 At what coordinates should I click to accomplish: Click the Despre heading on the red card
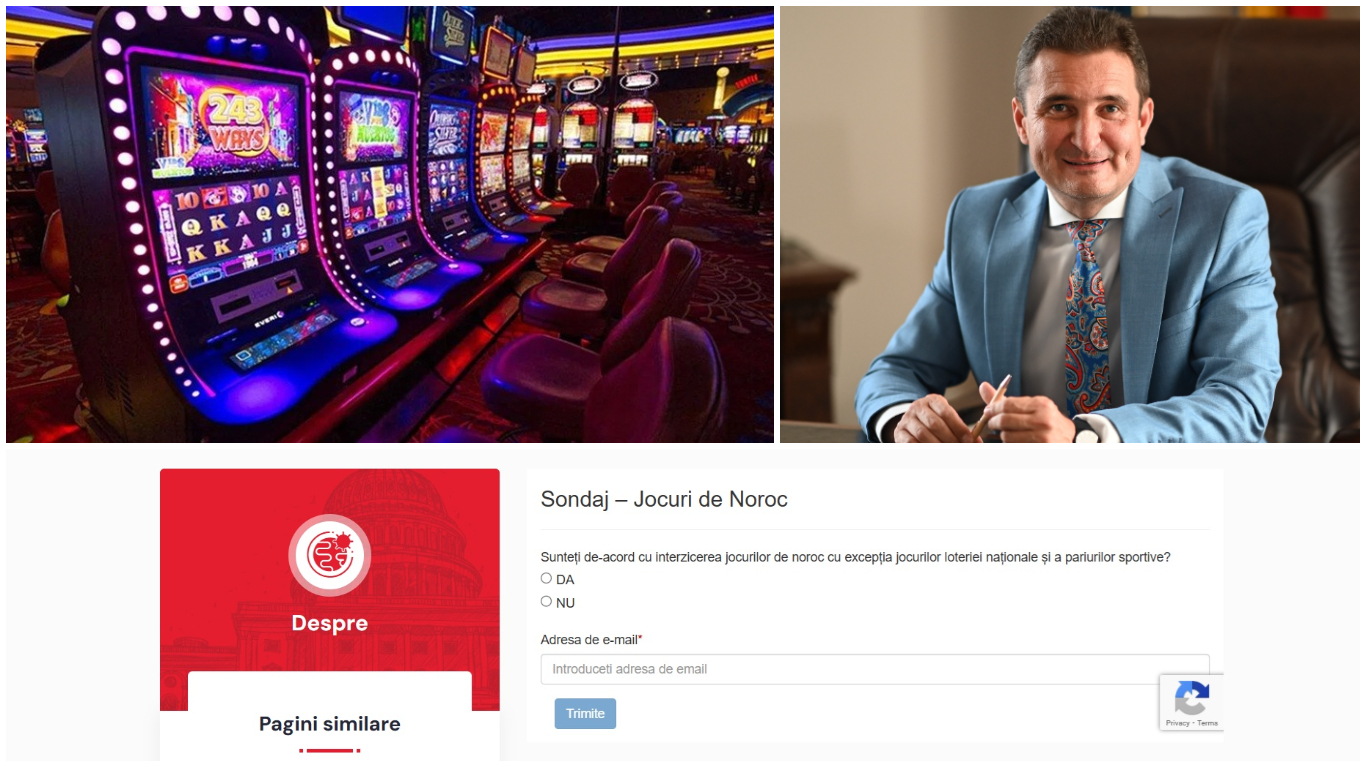coord(330,623)
